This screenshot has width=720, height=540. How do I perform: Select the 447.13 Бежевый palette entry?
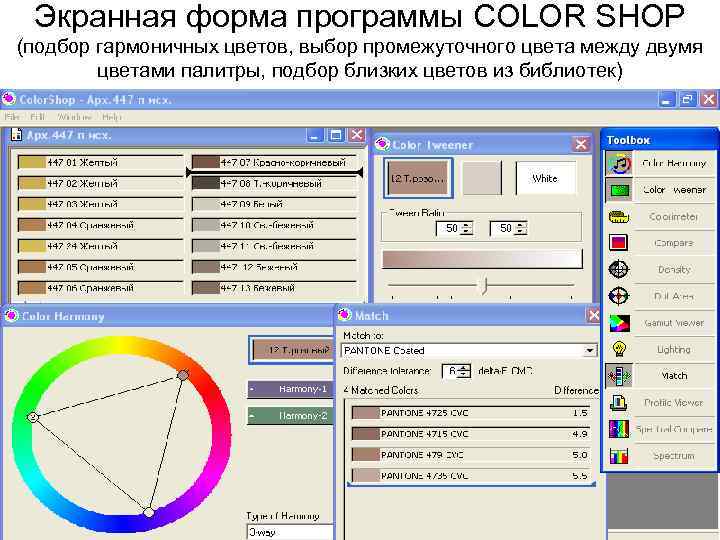[275, 288]
